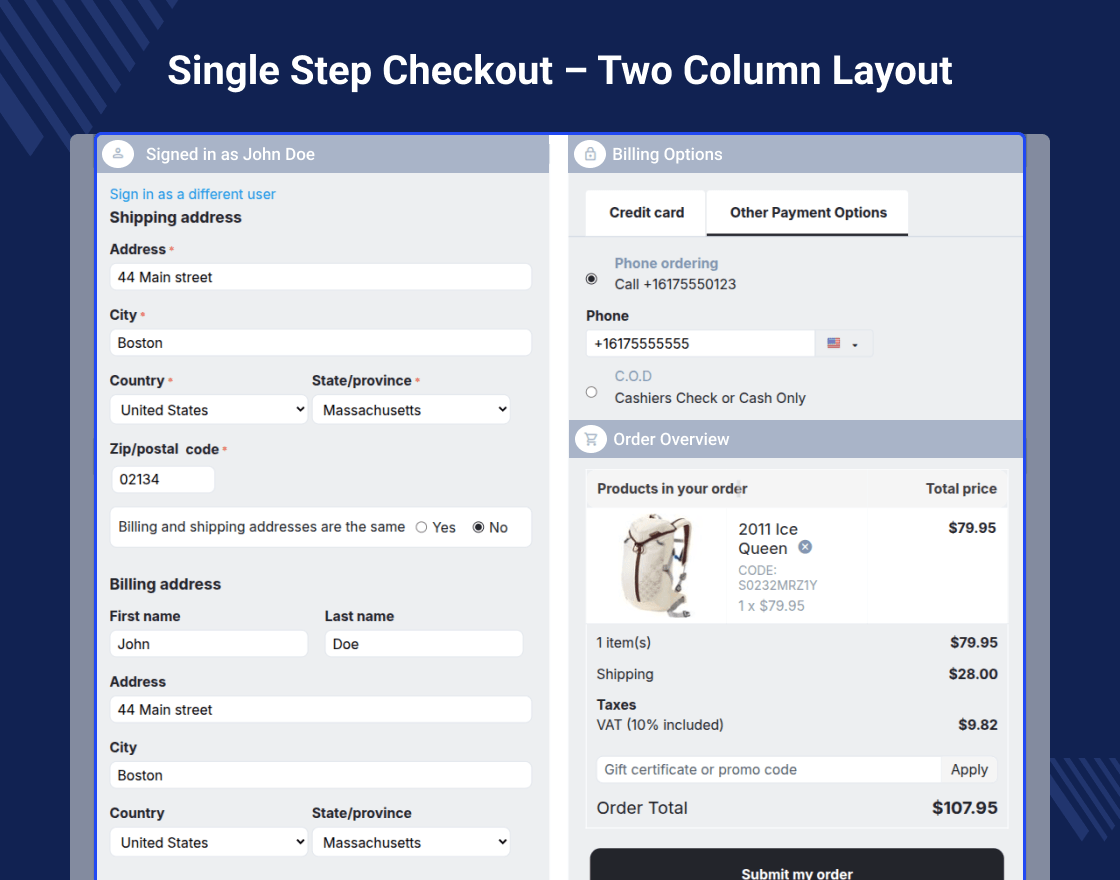Select the Phone ordering payment option

point(591,279)
